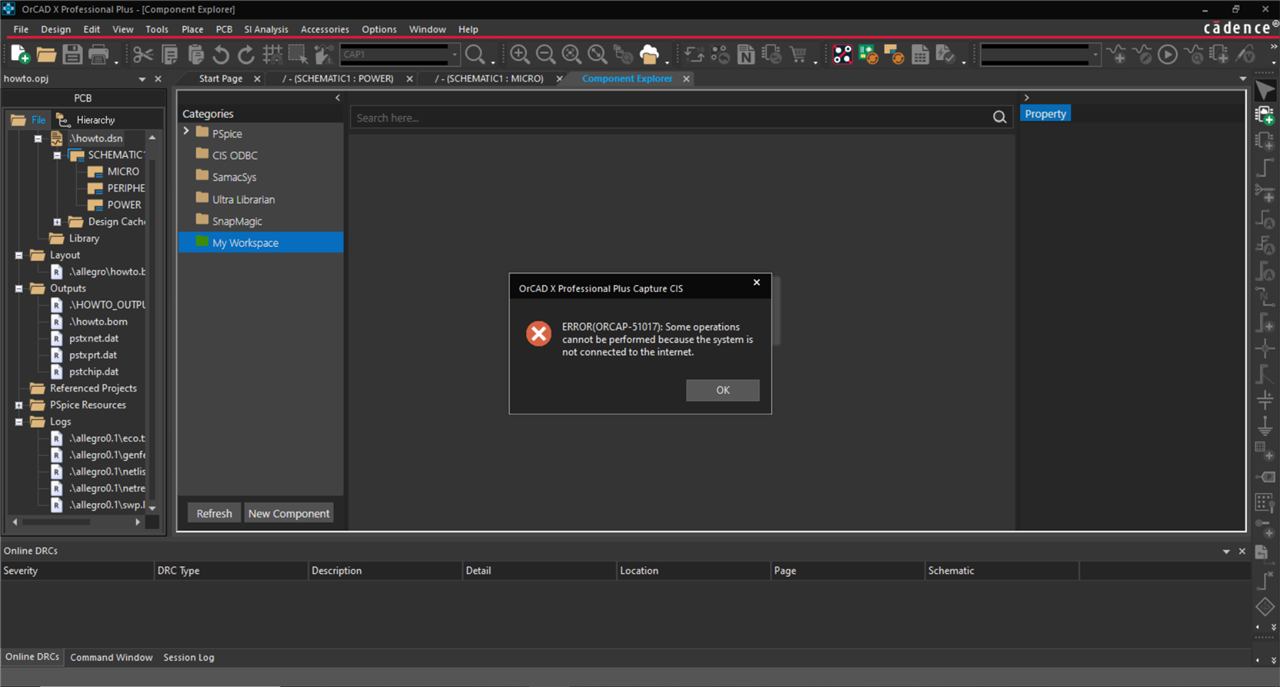Close the error dialog with X
1280x687 pixels.
coord(757,283)
